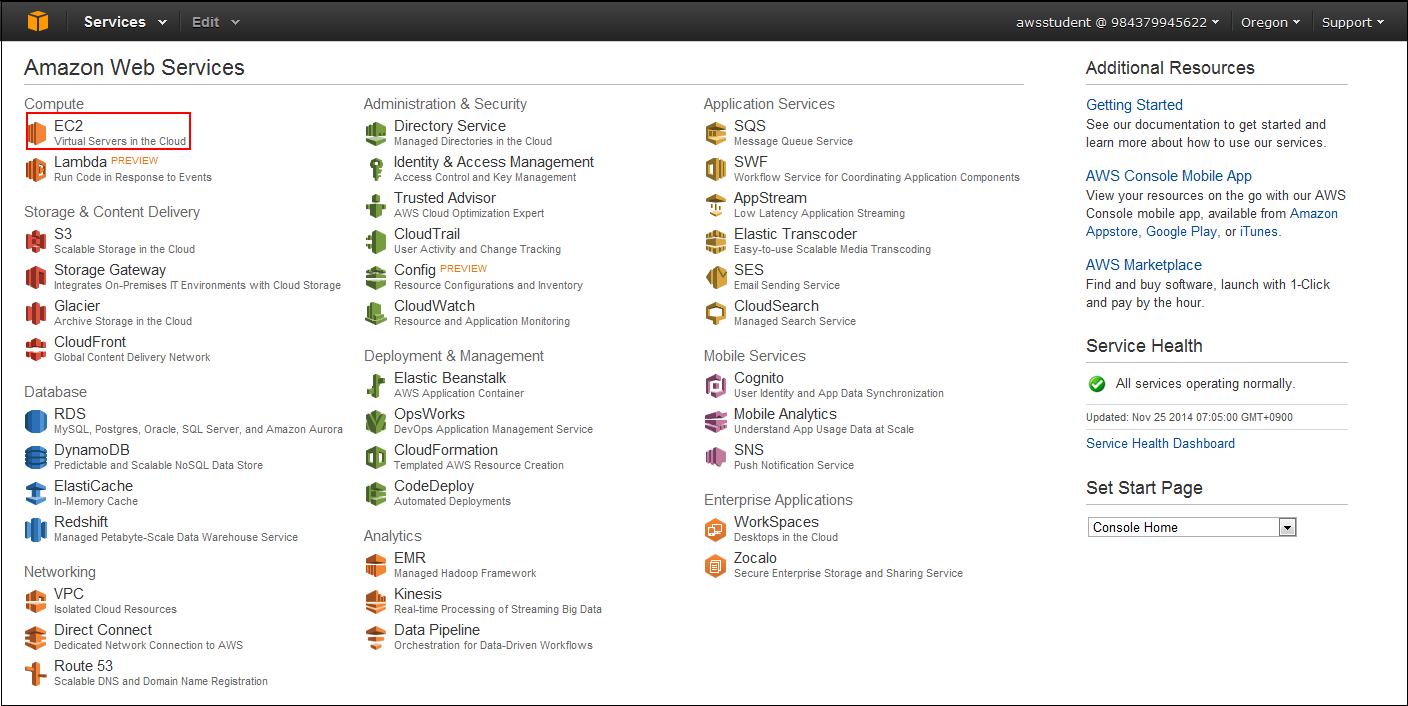Click the Redshift icon
The image size is (1408, 706).
coord(37,529)
